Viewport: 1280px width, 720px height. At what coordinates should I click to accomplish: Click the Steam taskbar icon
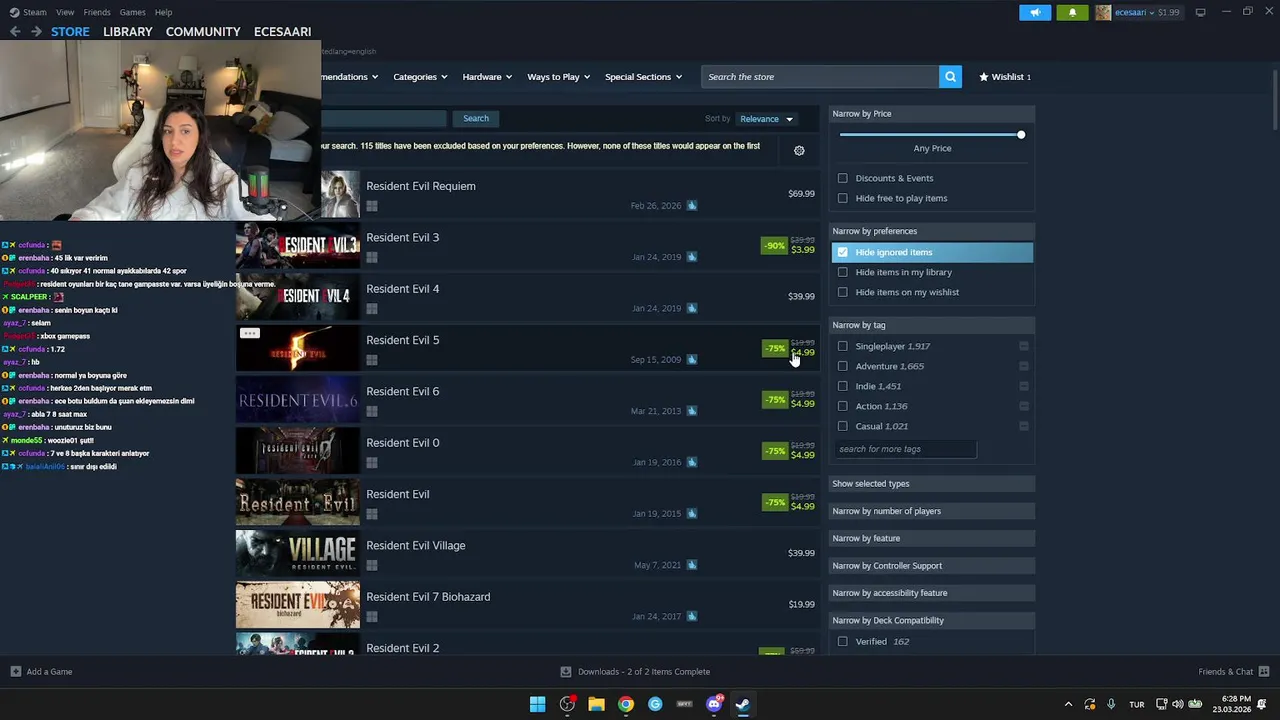coord(743,704)
